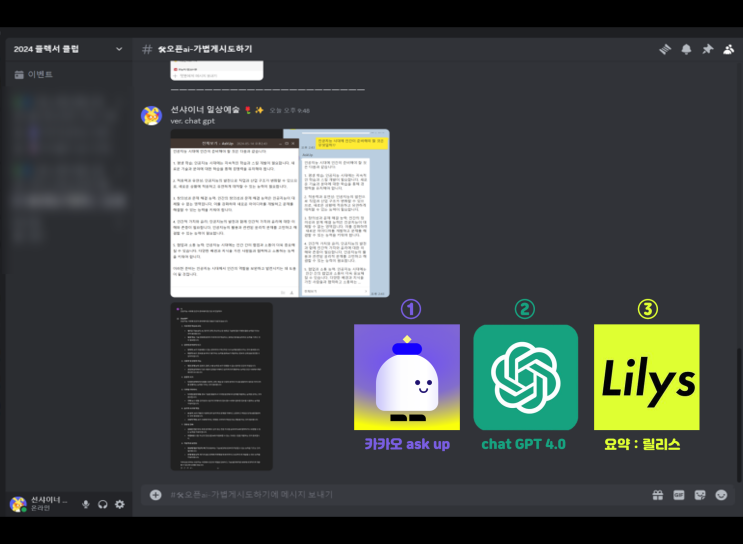Click the notification bell icon
The height and width of the screenshot is (544, 743).
pos(686,49)
